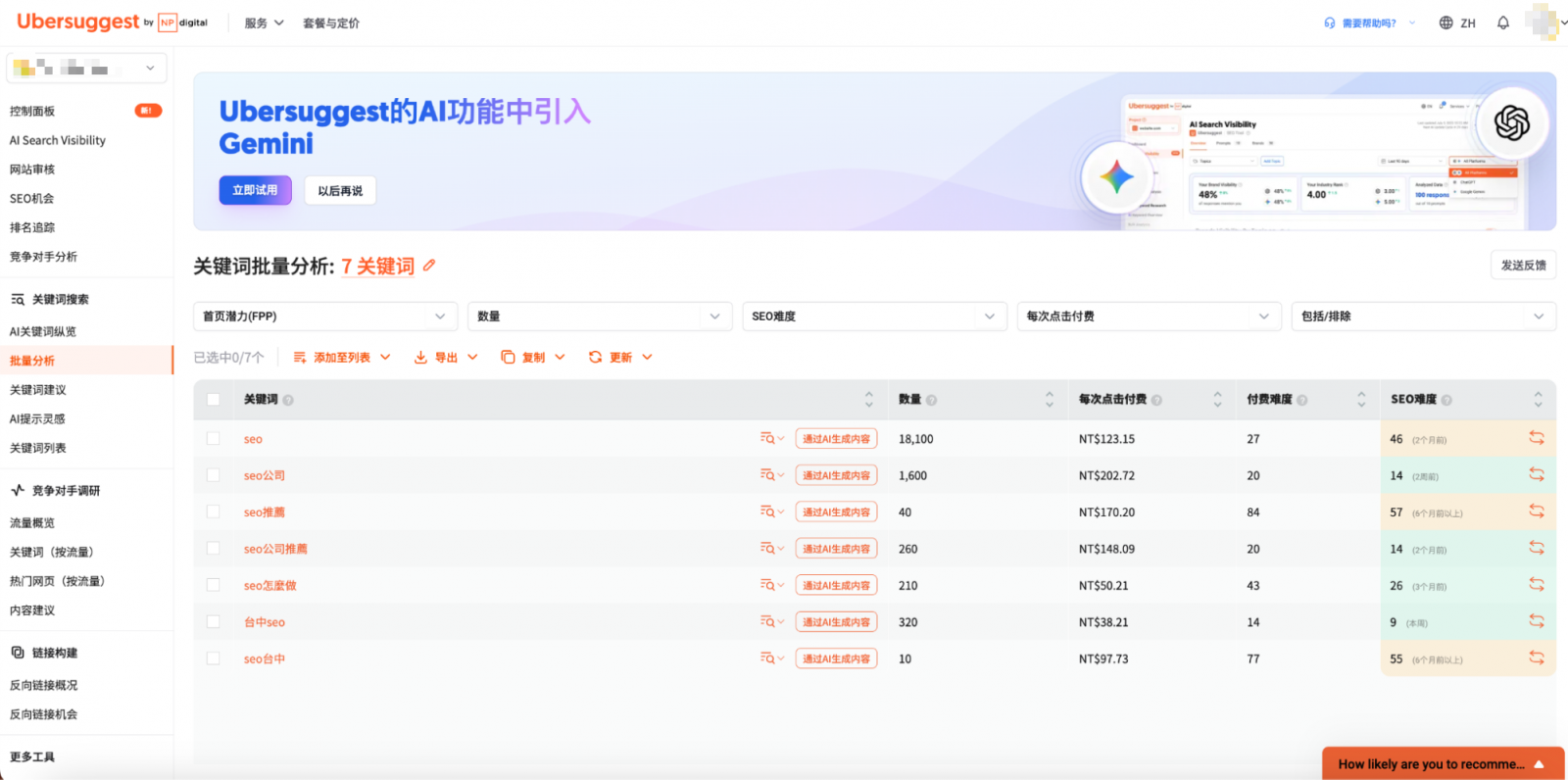
Task: Click the search icon in the seo台中 row
Action: tap(767, 658)
